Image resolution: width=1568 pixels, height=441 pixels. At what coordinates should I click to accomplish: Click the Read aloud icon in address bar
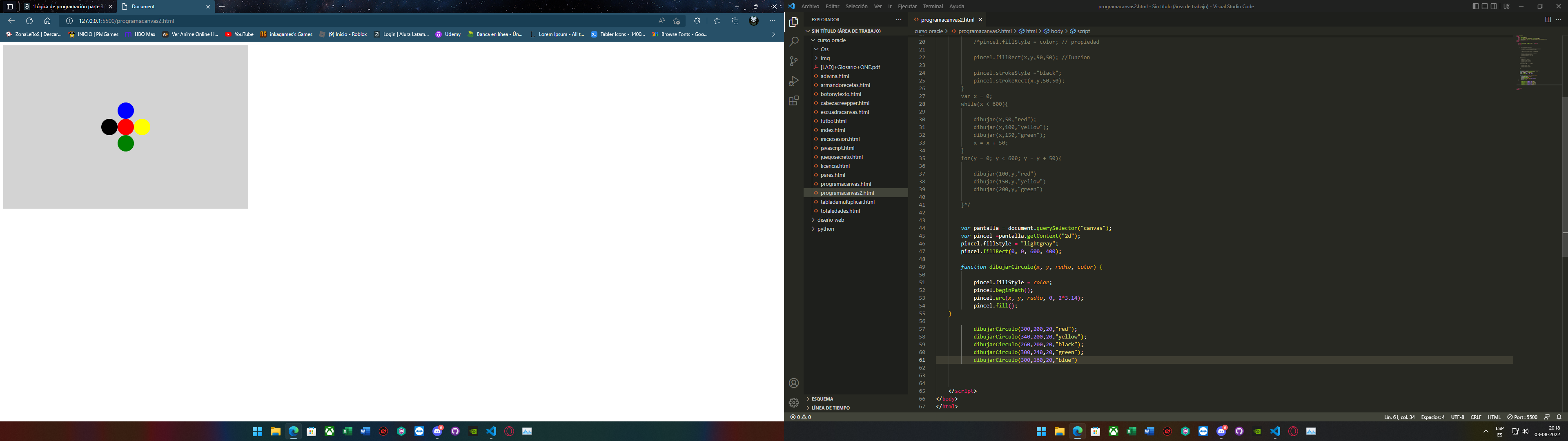coord(661,21)
